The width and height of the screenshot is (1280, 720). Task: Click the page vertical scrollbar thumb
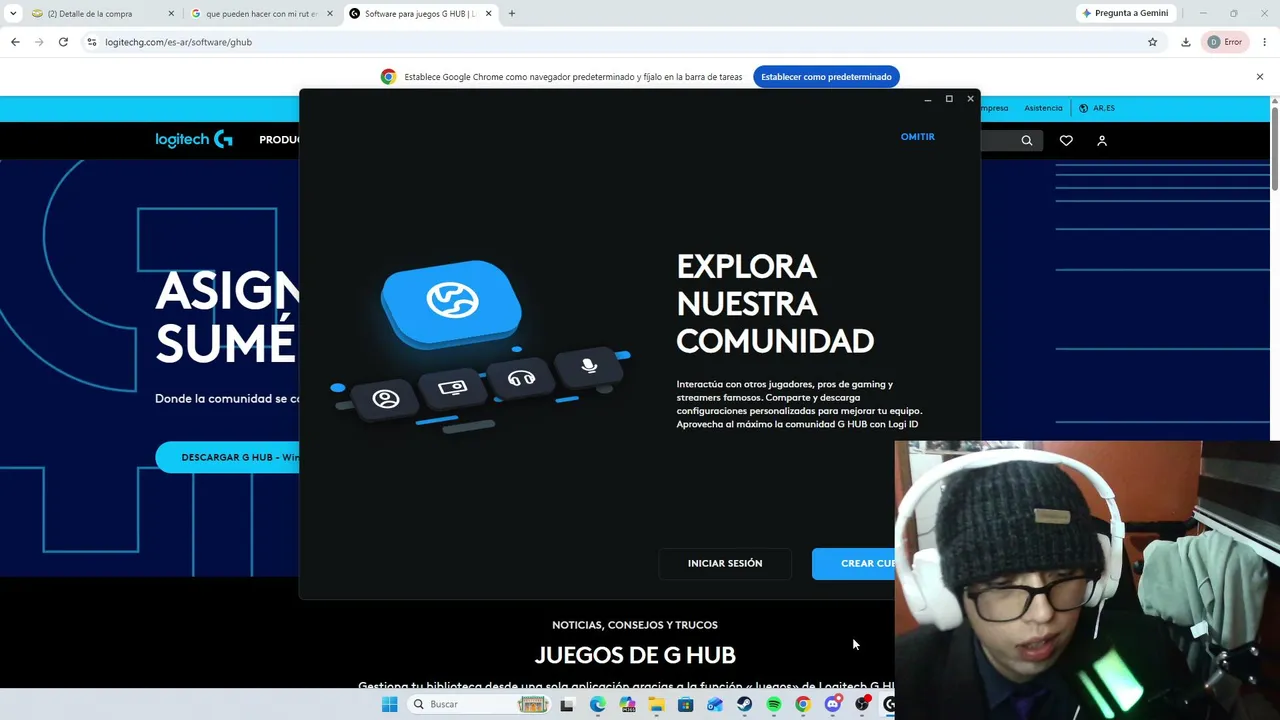click(1274, 148)
